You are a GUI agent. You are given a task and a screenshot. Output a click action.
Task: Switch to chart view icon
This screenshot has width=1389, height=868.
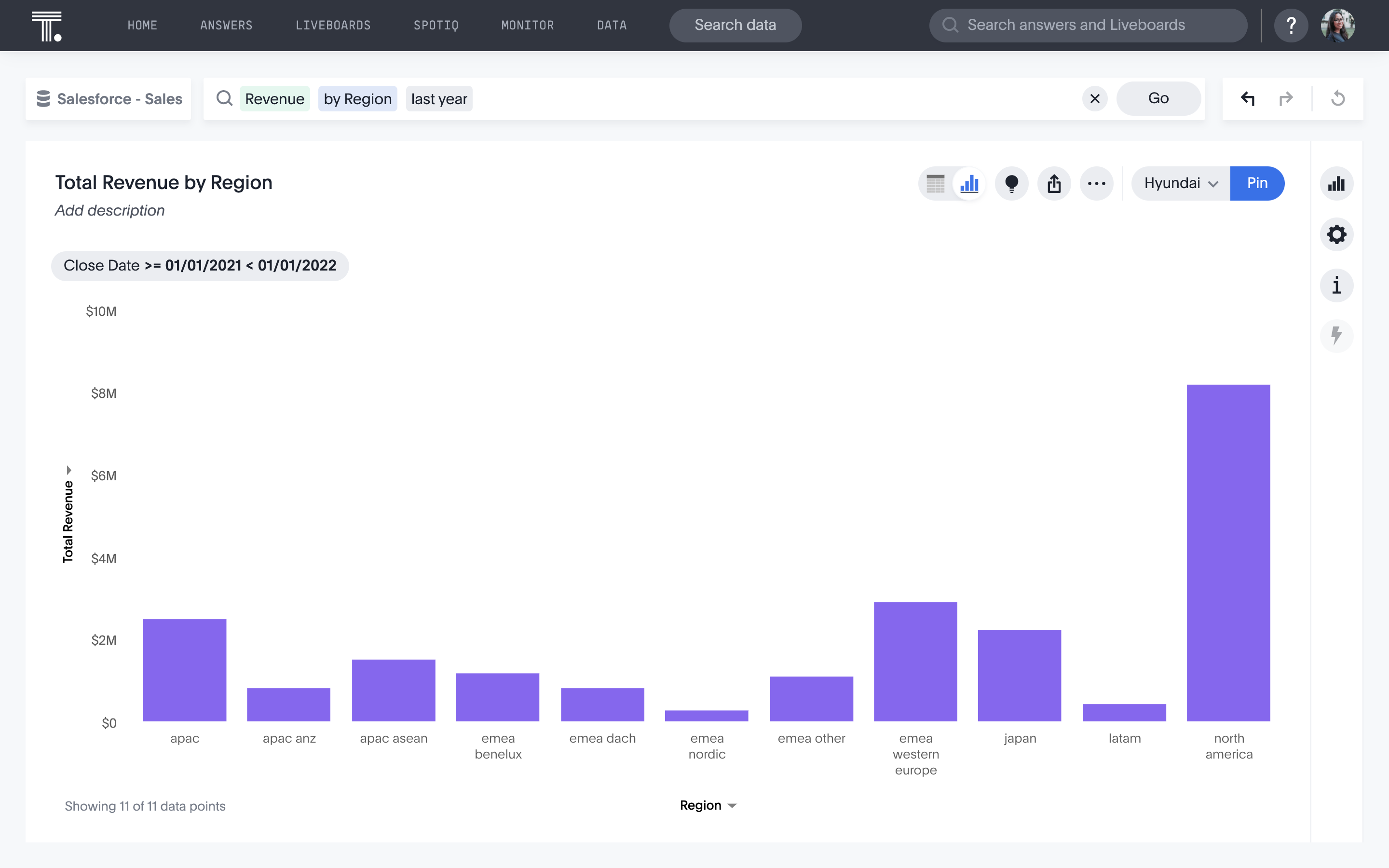pyautogui.click(x=969, y=184)
